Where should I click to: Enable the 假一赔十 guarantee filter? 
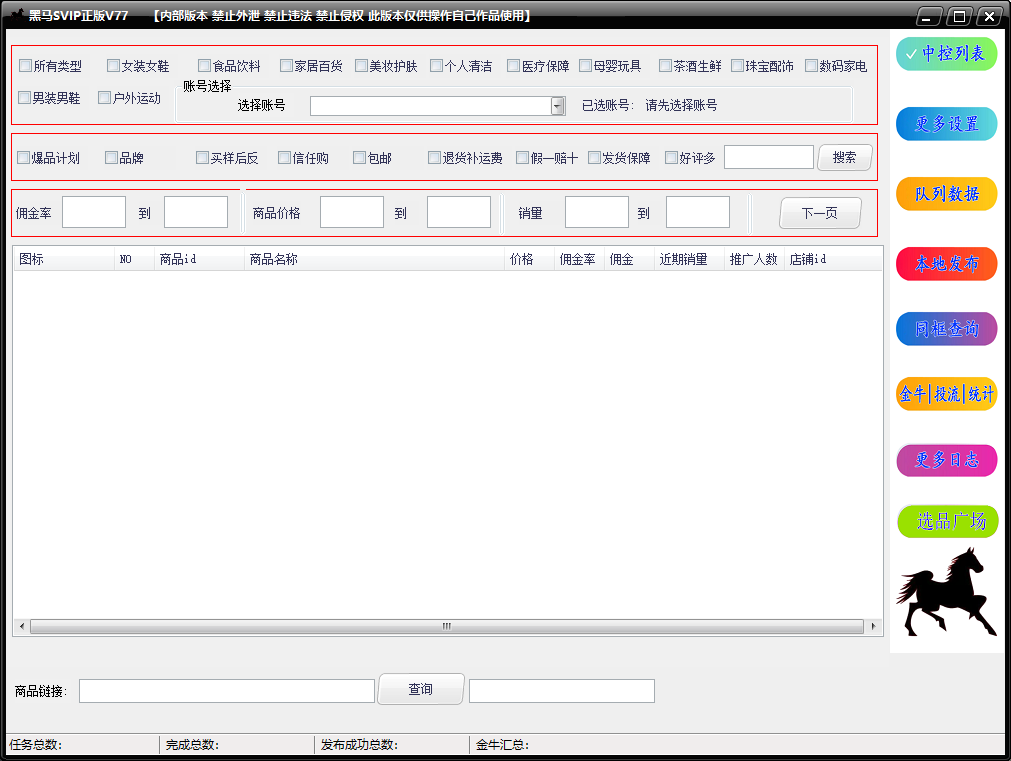[523, 157]
